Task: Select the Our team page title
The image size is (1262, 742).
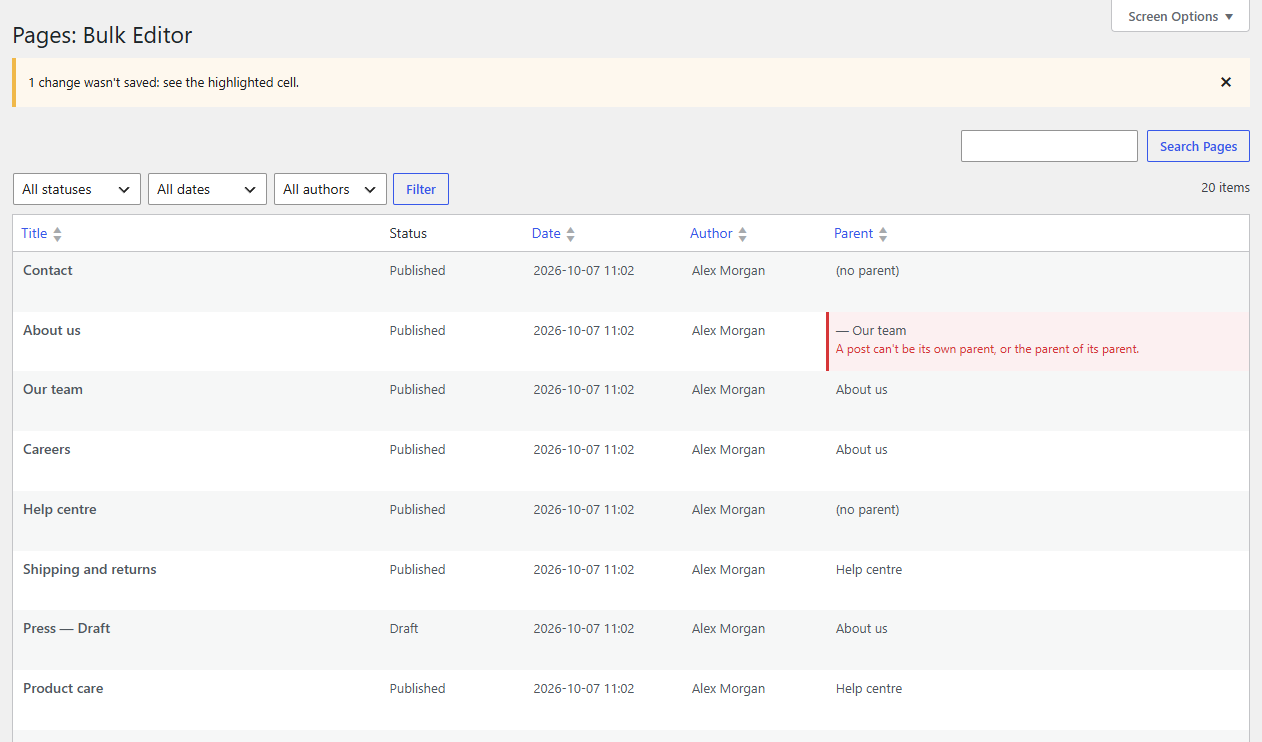Action: click(x=53, y=389)
